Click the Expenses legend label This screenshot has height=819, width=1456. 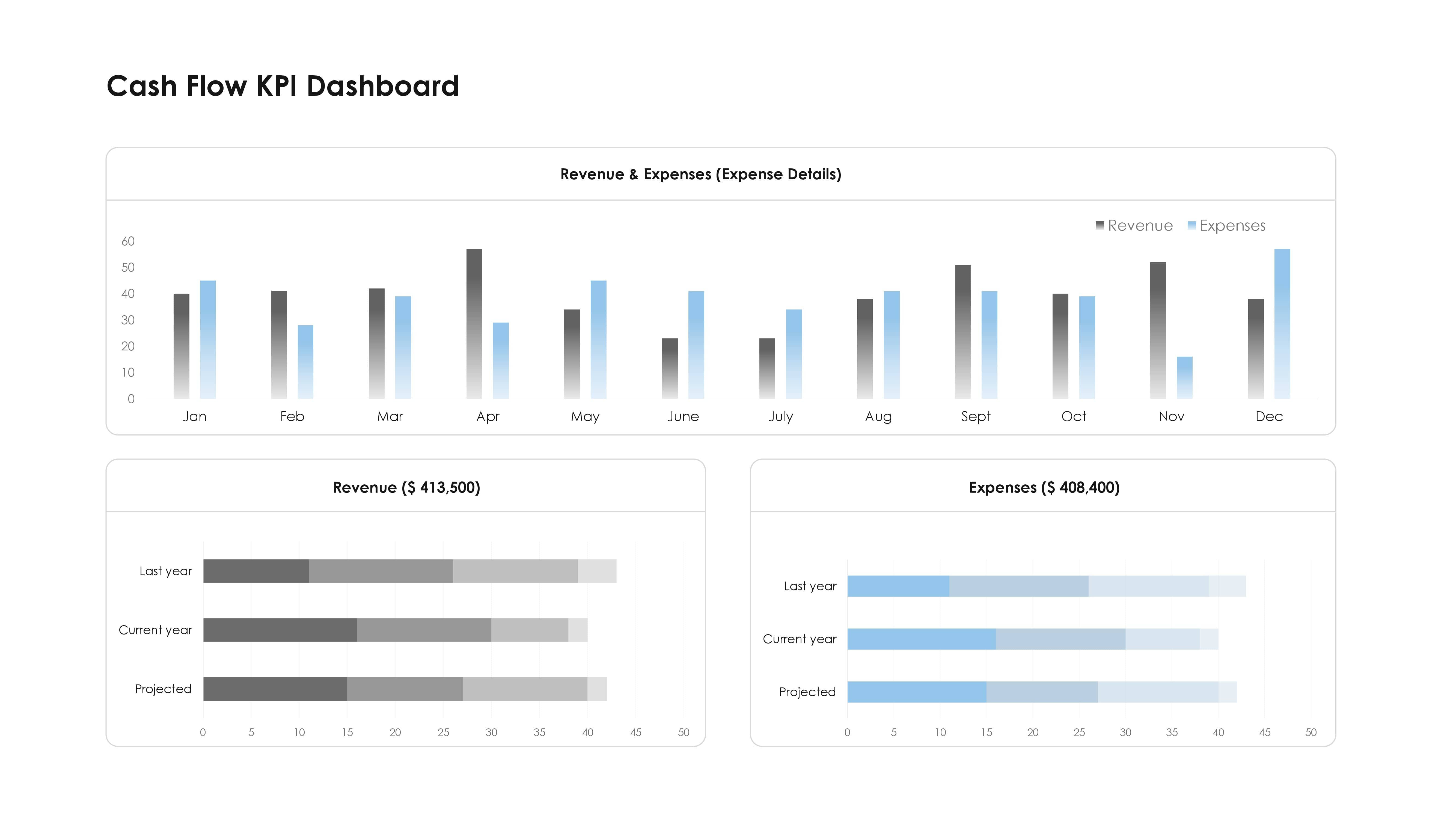click(1232, 225)
